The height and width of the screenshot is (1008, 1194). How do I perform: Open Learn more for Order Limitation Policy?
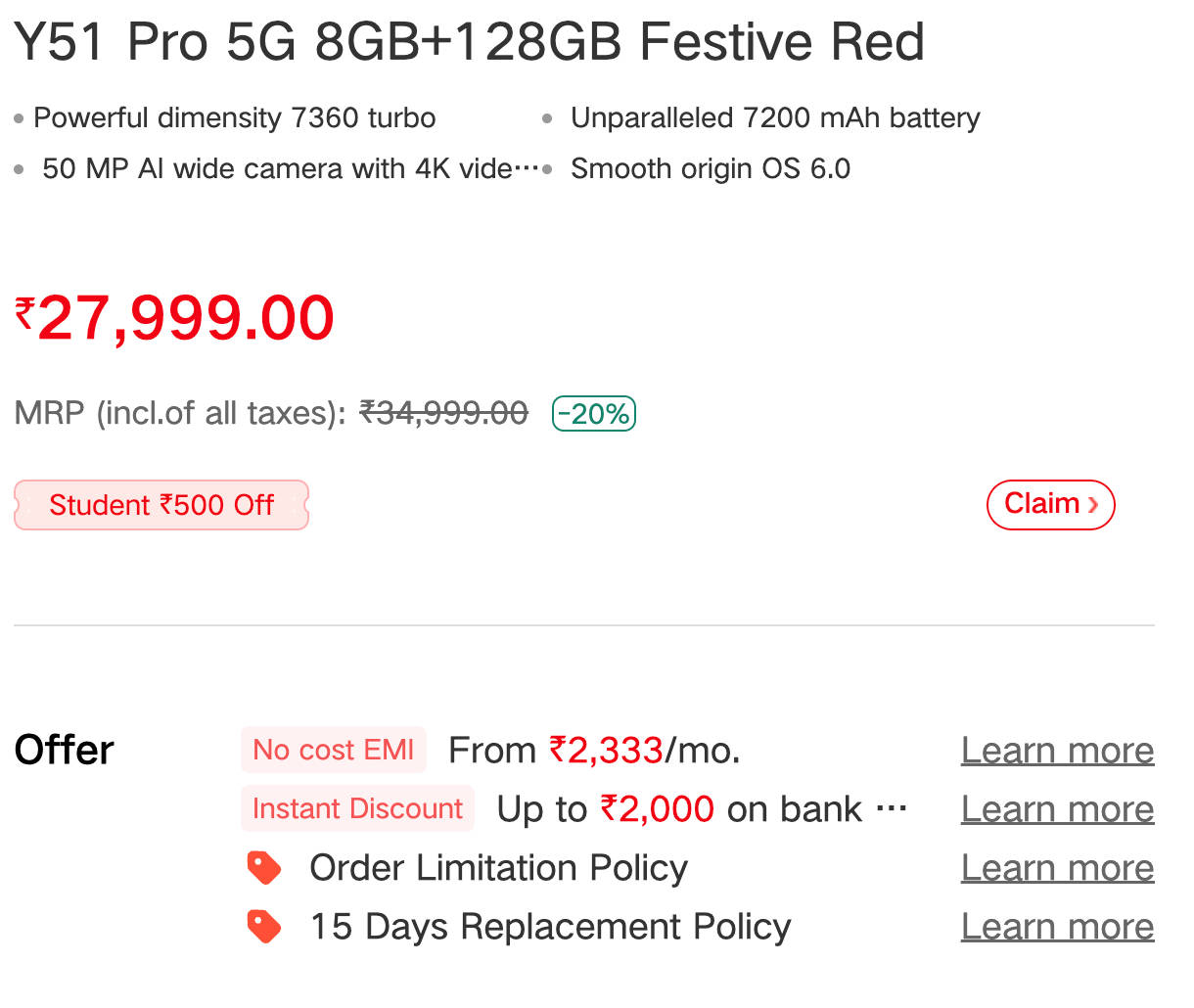pyautogui.click(x=1057, y=868)
